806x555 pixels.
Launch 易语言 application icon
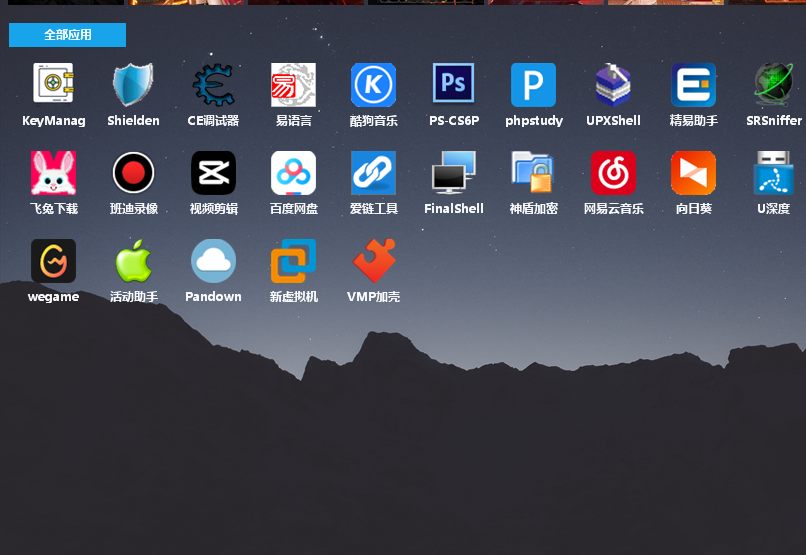[293, 85]
